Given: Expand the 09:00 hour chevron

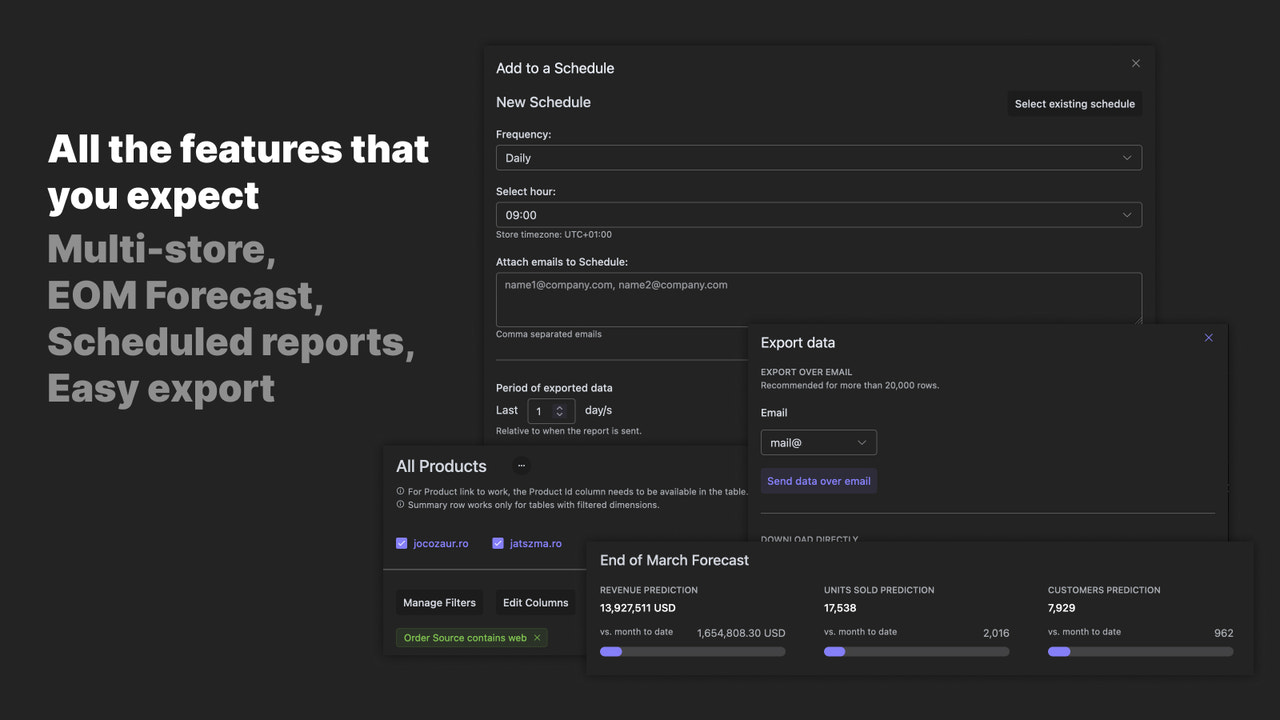Looking at the screenshot, I should click(x=1128, y=214).
